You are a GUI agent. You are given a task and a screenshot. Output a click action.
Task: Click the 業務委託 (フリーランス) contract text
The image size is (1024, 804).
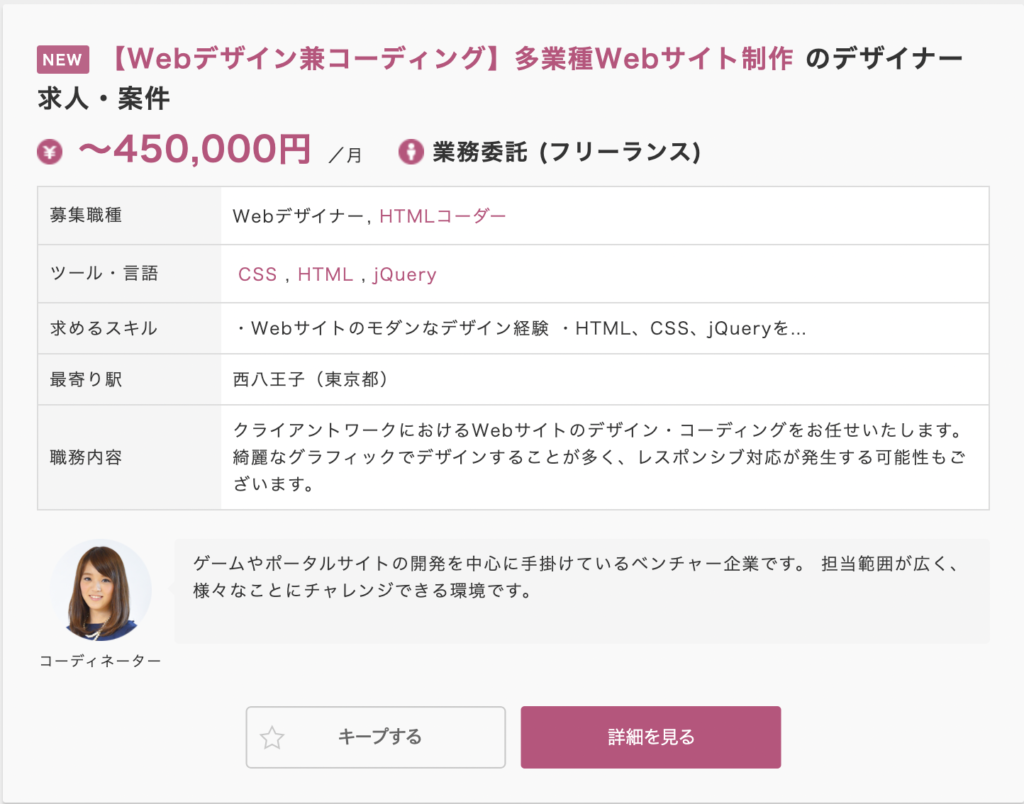(566, 152)
